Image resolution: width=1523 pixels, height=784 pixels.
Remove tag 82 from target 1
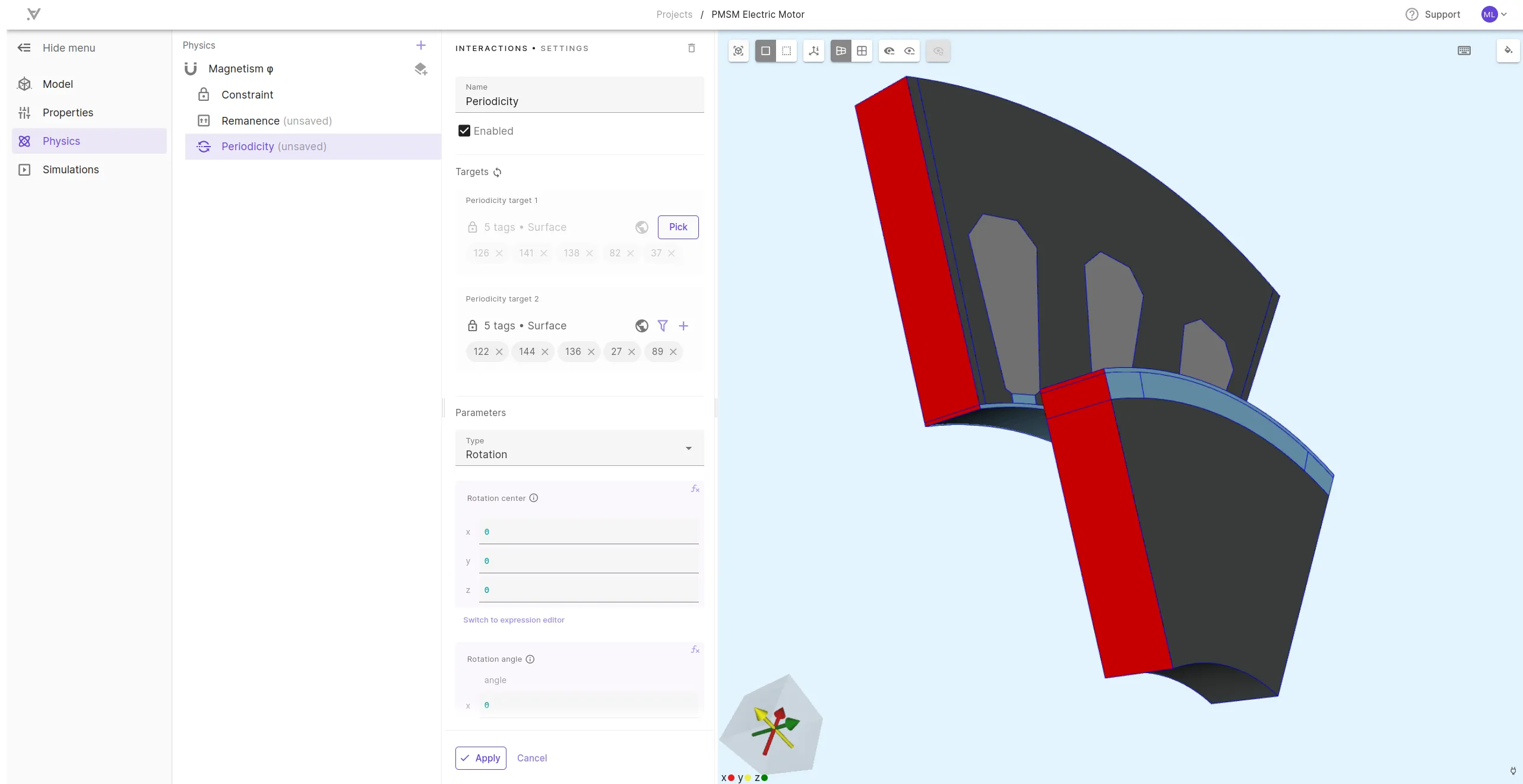(x=631, y=253)
